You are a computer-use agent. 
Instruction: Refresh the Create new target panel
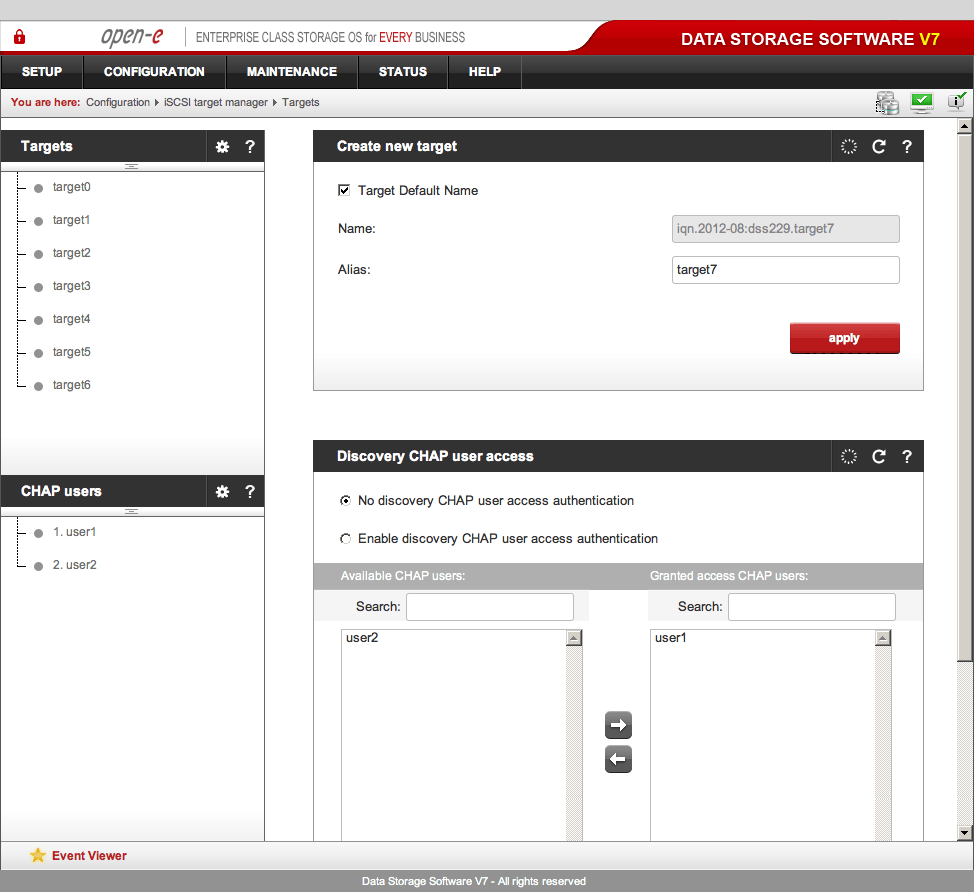click(879, 147)
